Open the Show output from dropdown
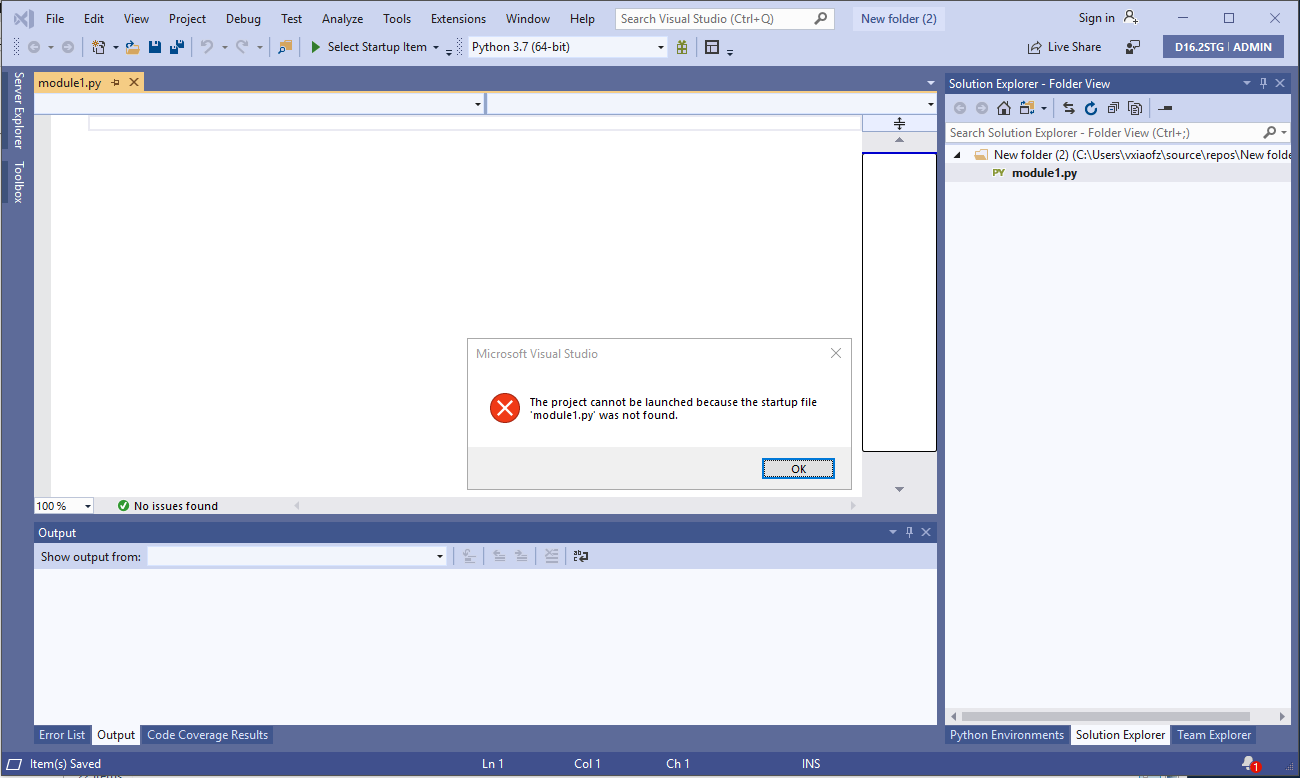Image resolution: width=1300 pixels, height=778 pixels. [x=440, y=557]
